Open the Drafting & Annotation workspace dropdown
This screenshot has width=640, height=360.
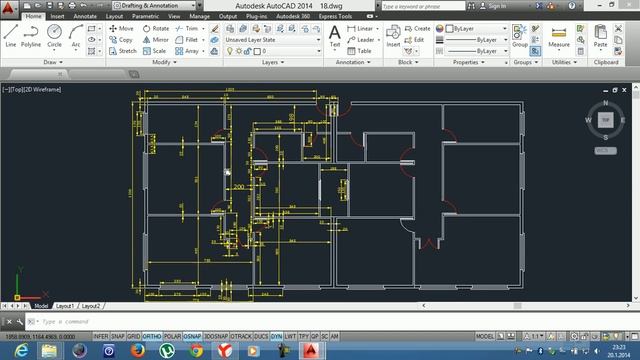[154, 6]
